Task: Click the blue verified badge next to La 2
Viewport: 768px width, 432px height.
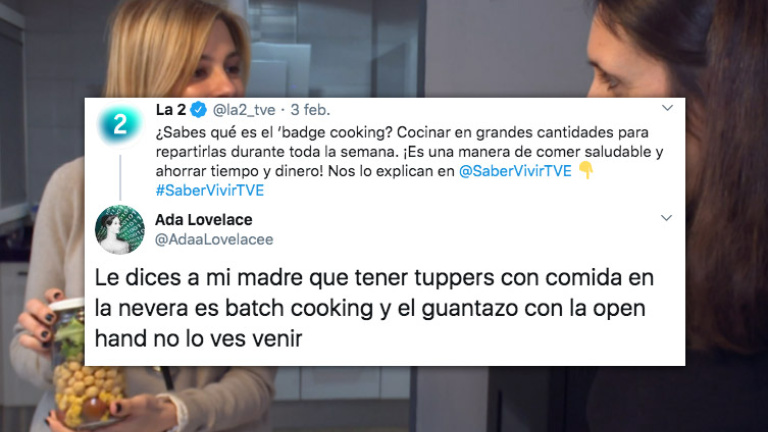Action: pyautogui.click(x=198, y=110)
